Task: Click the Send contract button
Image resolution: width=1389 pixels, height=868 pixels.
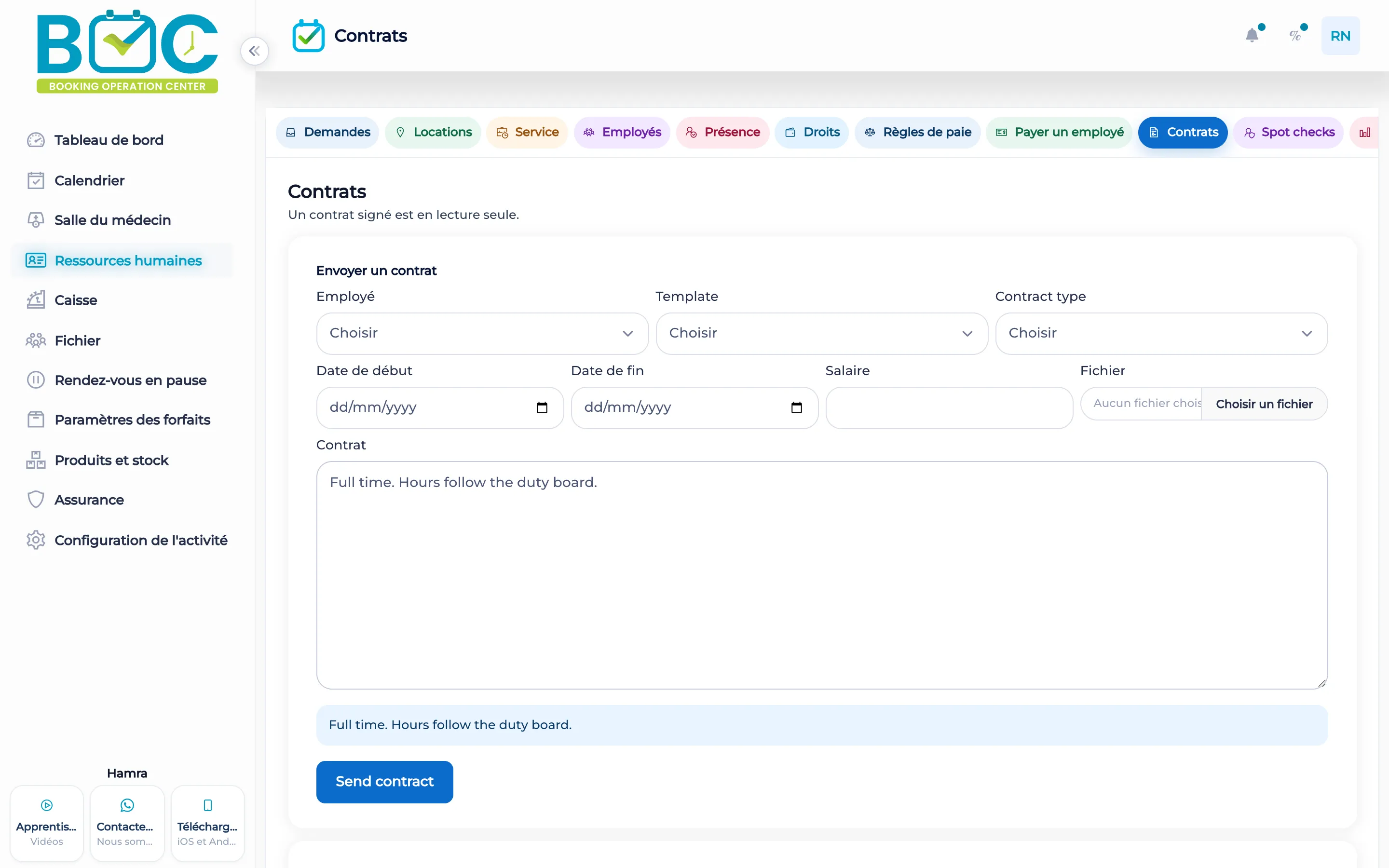Action: point(384,782)
